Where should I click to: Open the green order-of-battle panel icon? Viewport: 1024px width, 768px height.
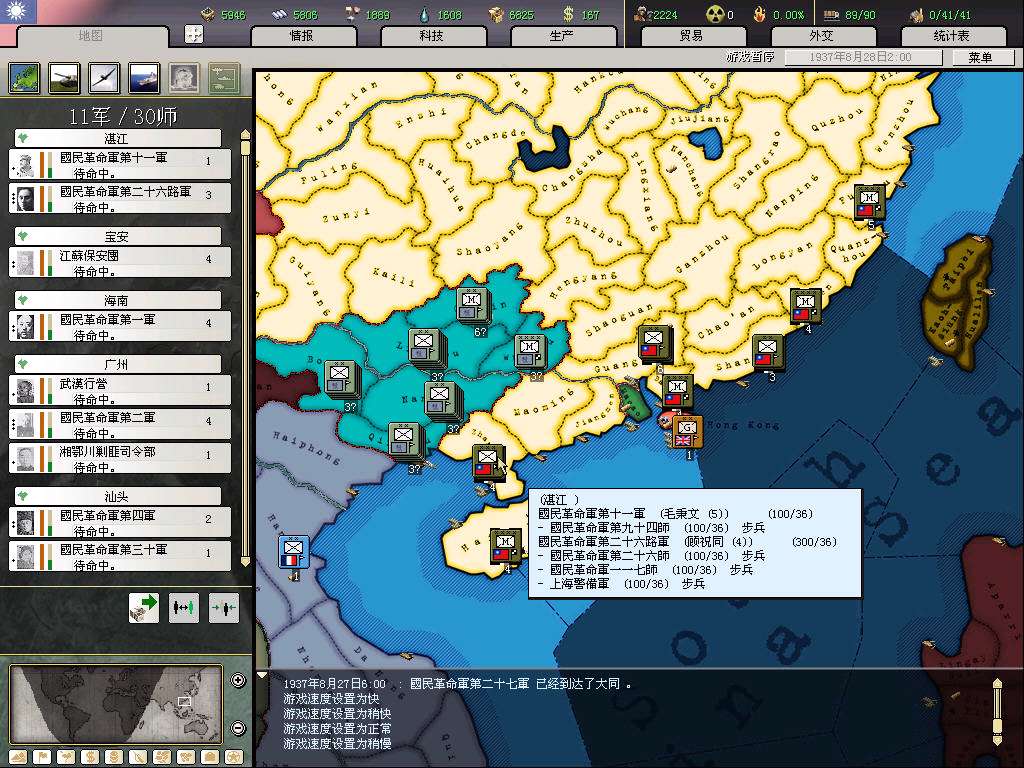pyautogui.click(x=224, y=78)
